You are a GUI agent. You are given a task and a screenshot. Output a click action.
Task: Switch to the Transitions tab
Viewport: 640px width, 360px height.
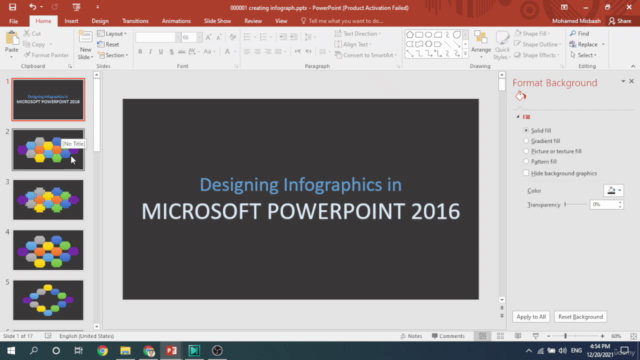coord(135,21)
